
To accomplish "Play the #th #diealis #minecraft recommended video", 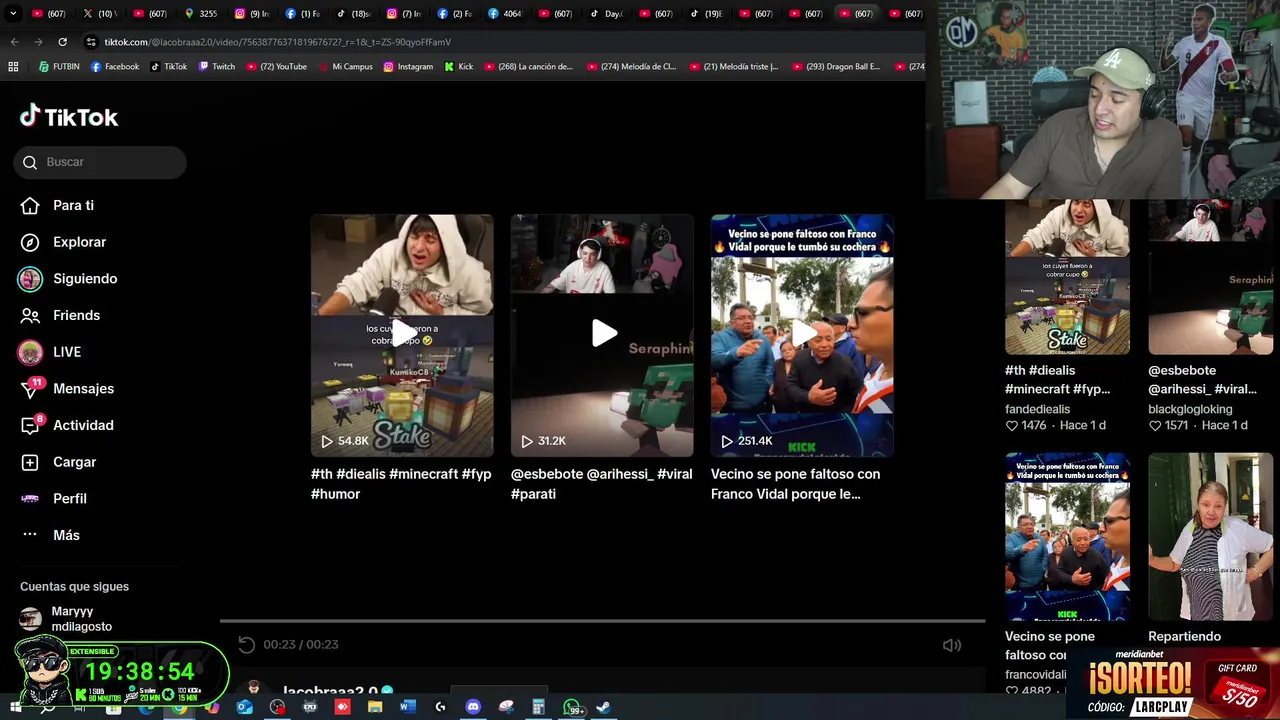I will (x=402, y=335).
